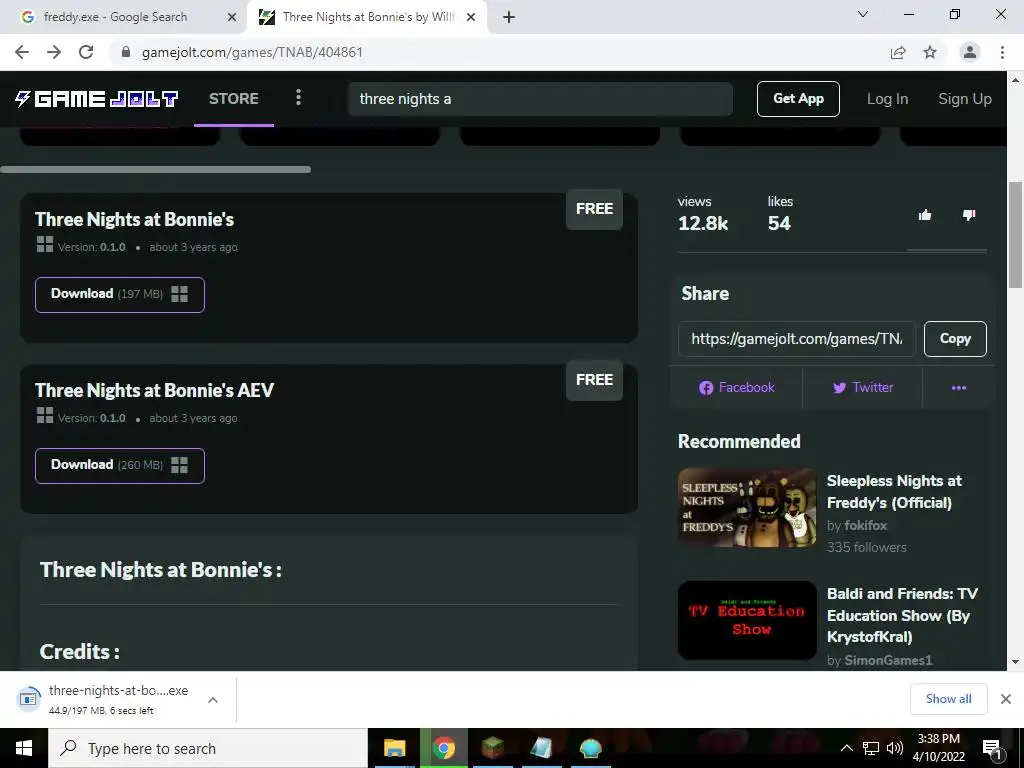The height and width of the screenshot is (768, 1024).
Task: Click the Get App button
Action: click(798, 99)
